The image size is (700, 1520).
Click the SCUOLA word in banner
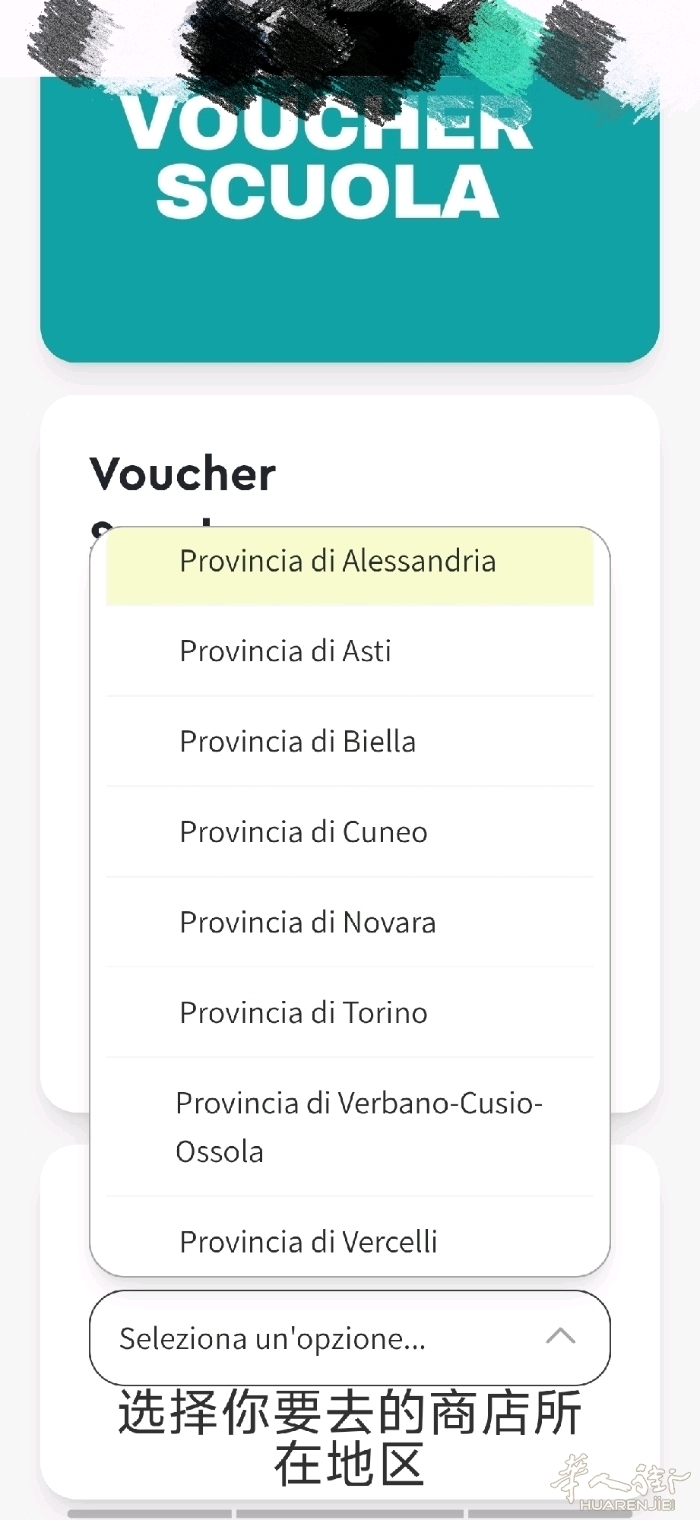click(327, 192)
